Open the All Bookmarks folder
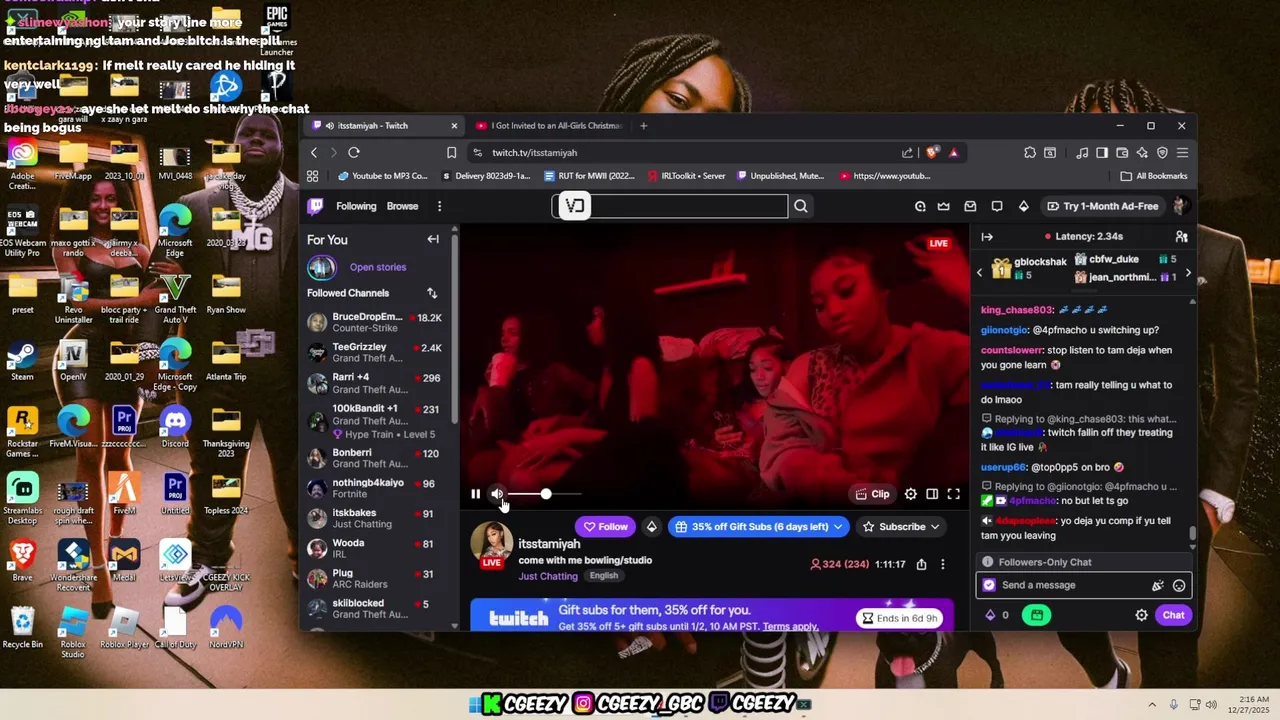Viewport: 1280px width, 720px height. (x=1154, y=176)
